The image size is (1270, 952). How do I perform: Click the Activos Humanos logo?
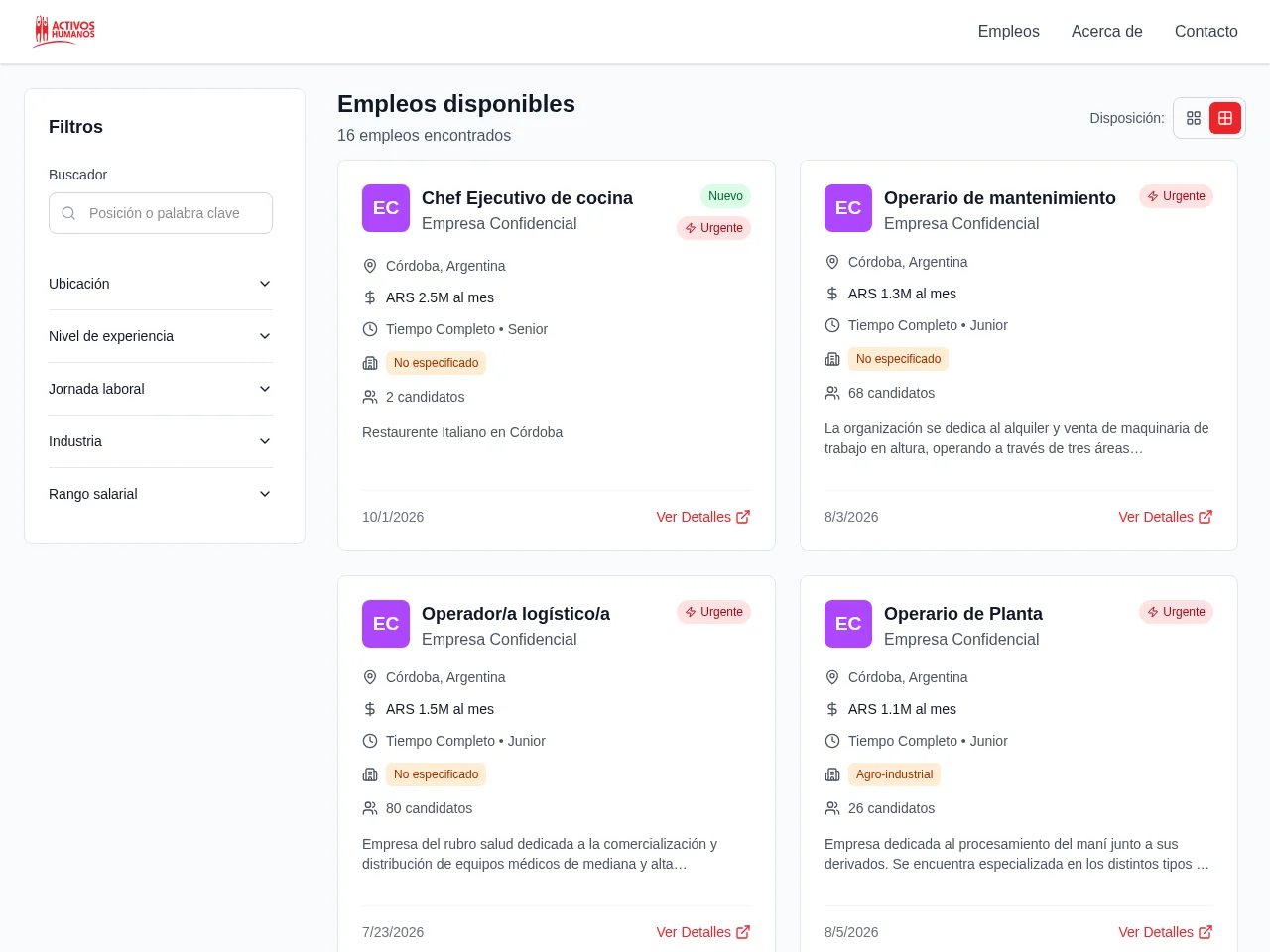tap(64, 32)
